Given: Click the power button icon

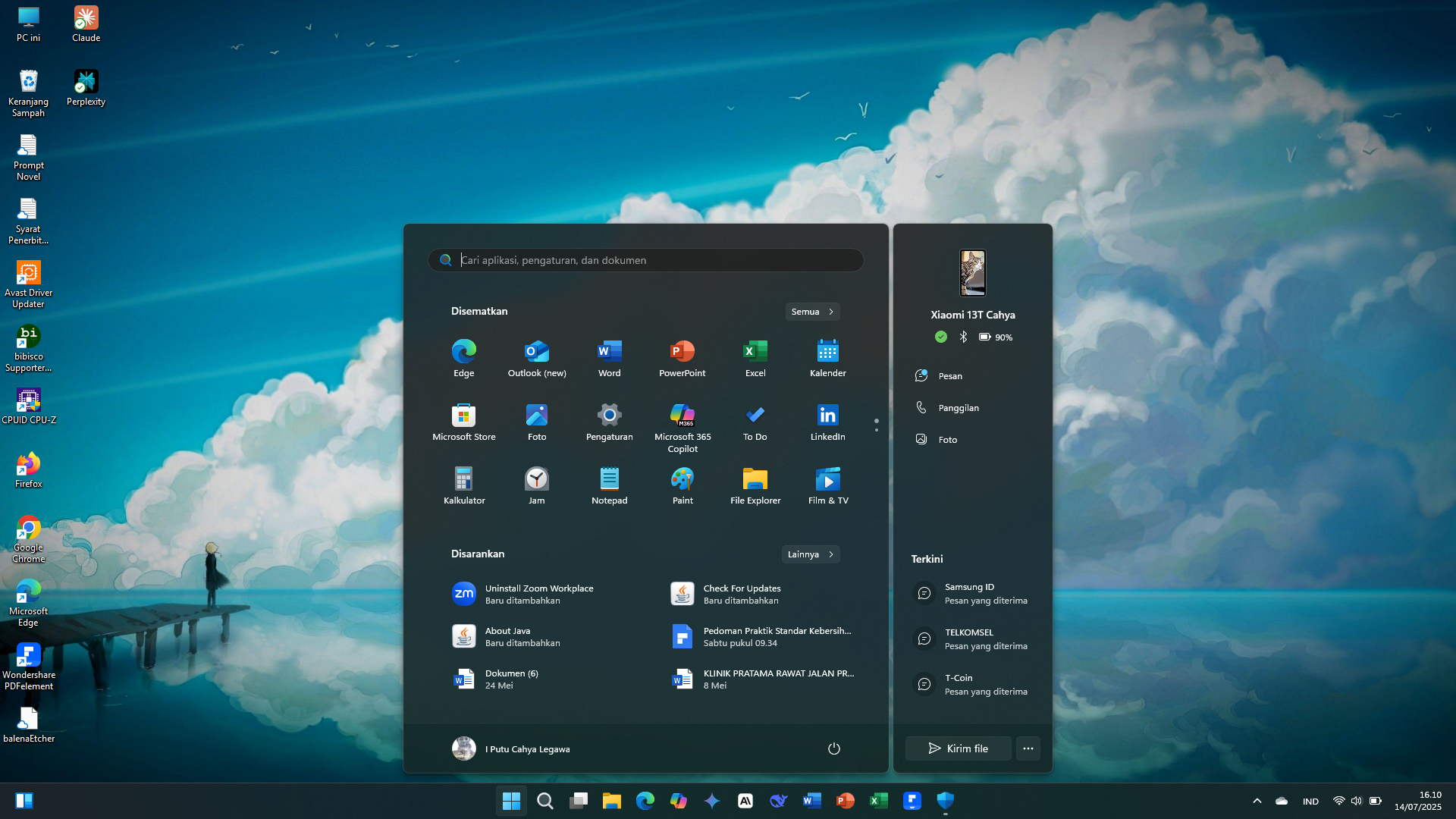Looking at the screenshot, I should point(833,748).
